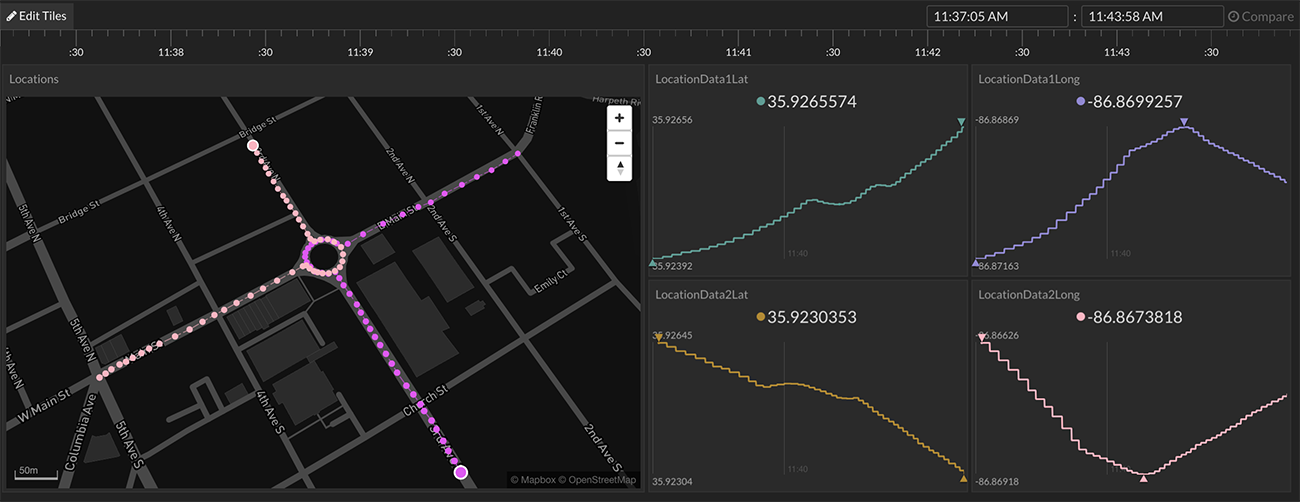Reset map bearing with compass icon

point(619,168)
